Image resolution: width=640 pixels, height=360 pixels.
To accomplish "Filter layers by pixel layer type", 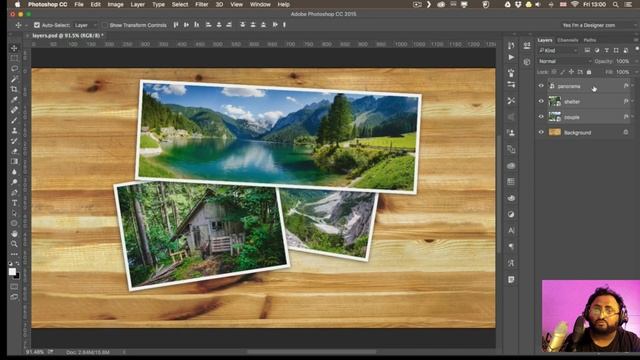I will (x=587, y=50).
